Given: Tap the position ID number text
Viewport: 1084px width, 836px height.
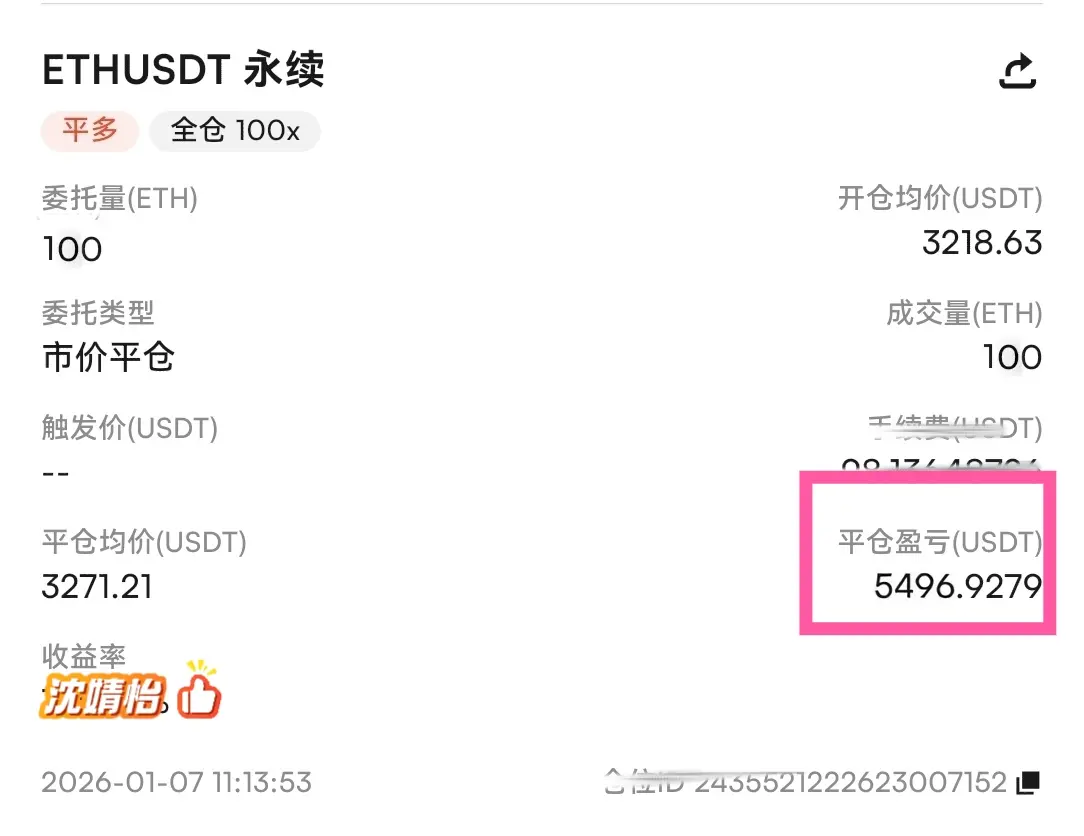Looking at the screenshot, I should (x=850, y=783).
